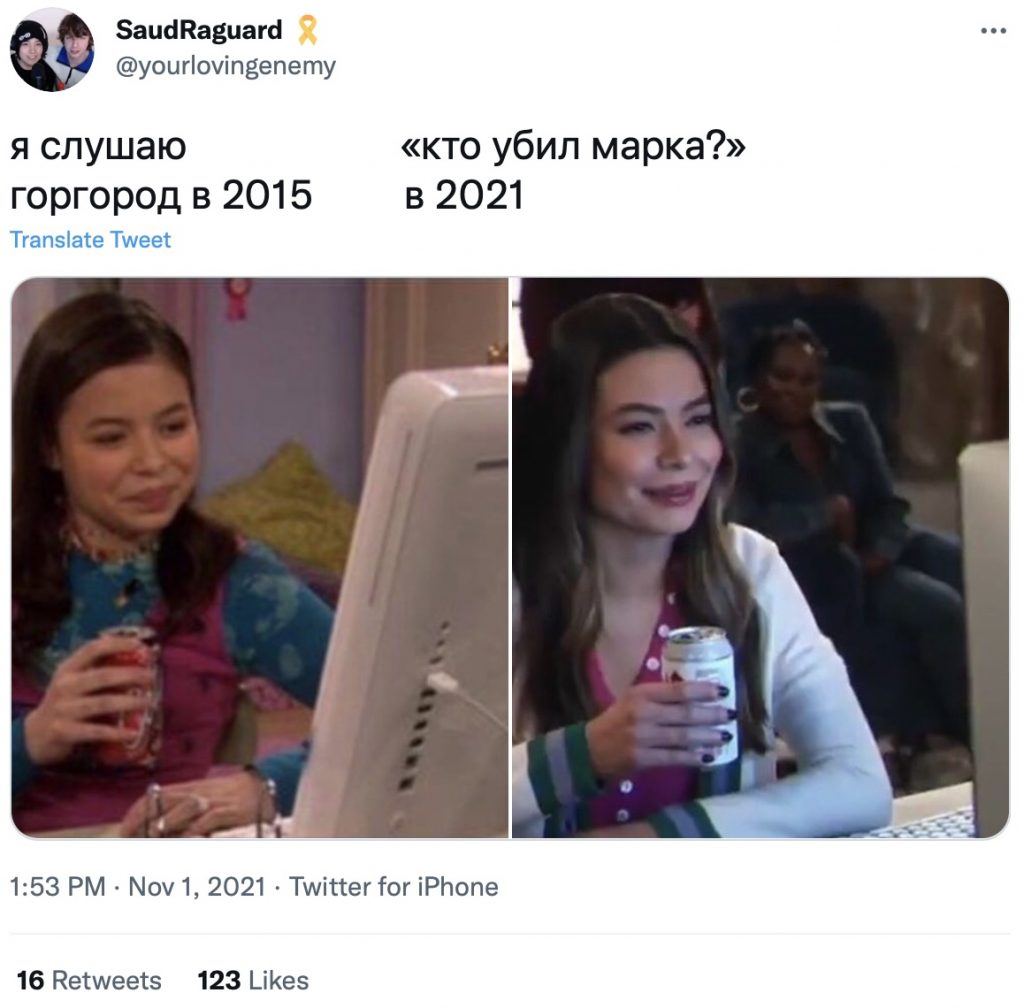Click the yellow ribbon badge icon
Screen dimensions: 1024x1008
click(x=308, y=30)
